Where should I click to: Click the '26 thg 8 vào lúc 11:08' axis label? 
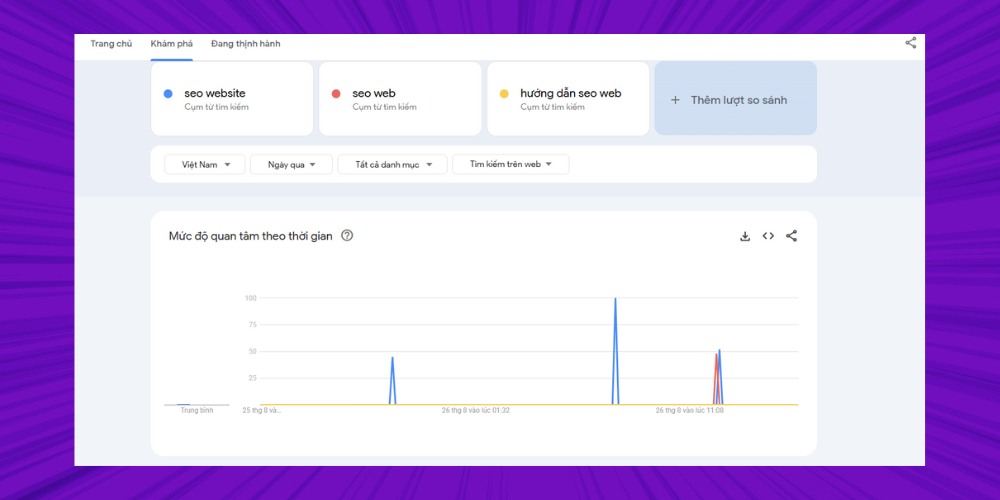tap(689, 411)
